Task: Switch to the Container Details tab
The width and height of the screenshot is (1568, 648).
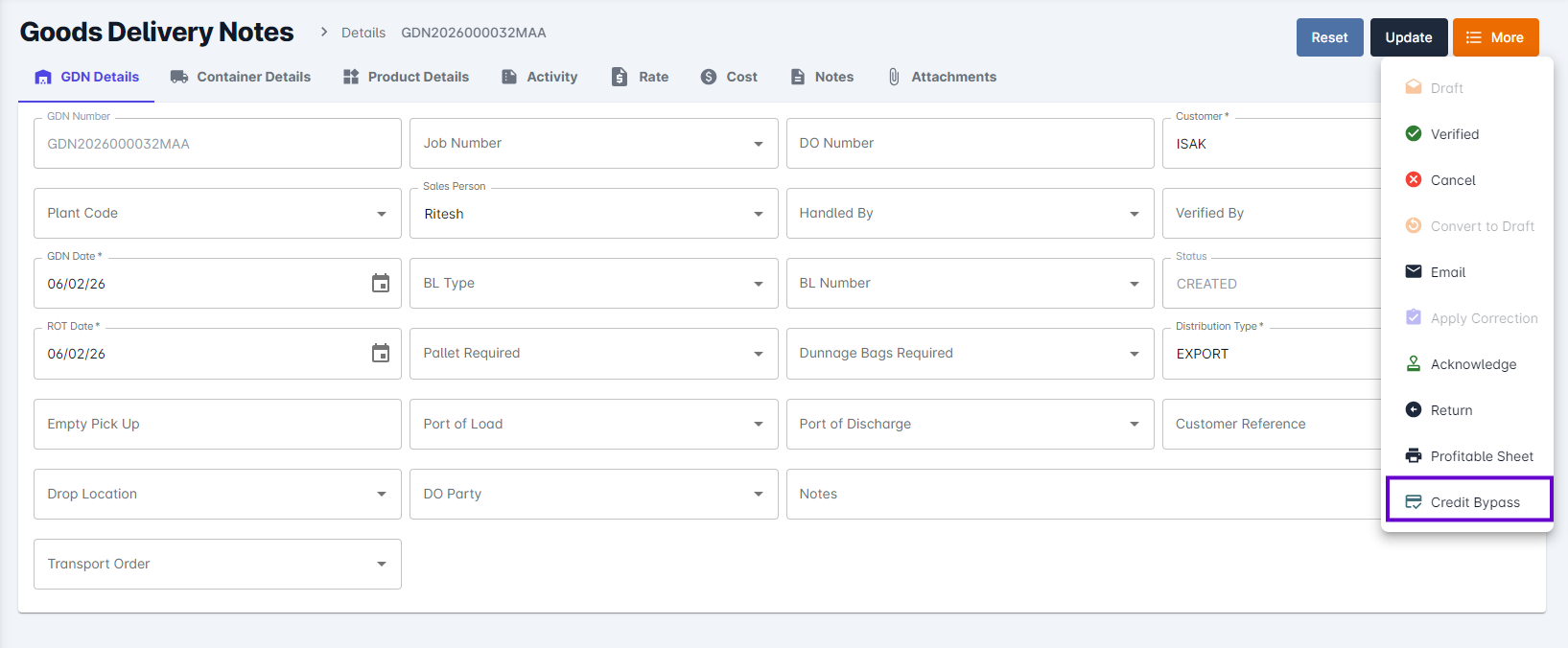Action: click(x=240, y=77)
